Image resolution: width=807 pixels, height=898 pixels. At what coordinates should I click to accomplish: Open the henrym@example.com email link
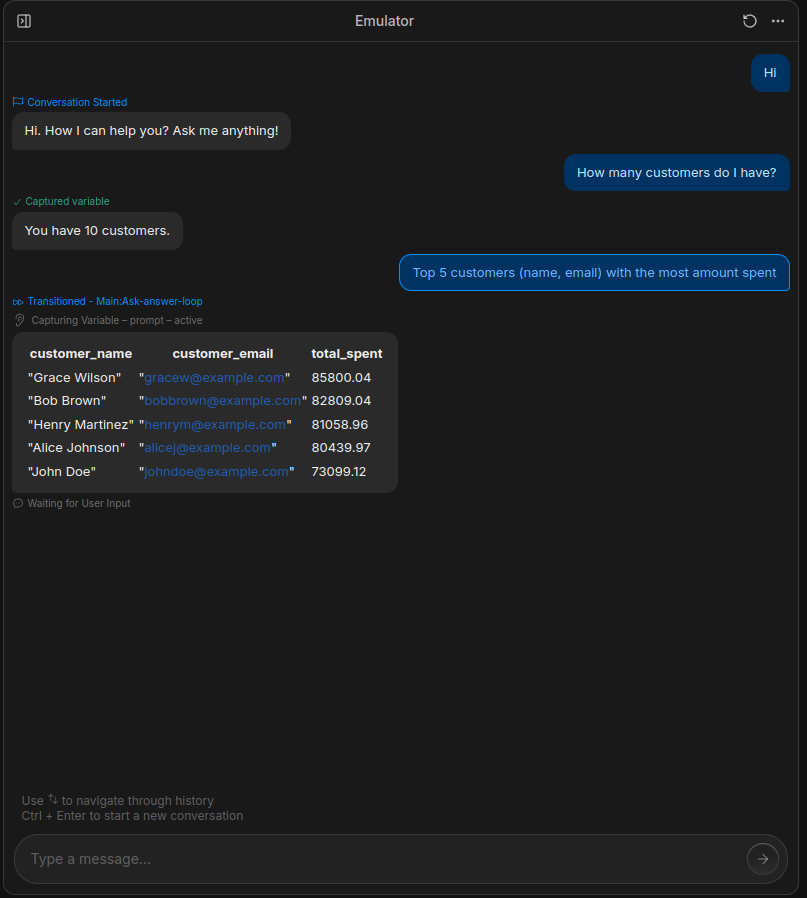(x=215, y=424)
